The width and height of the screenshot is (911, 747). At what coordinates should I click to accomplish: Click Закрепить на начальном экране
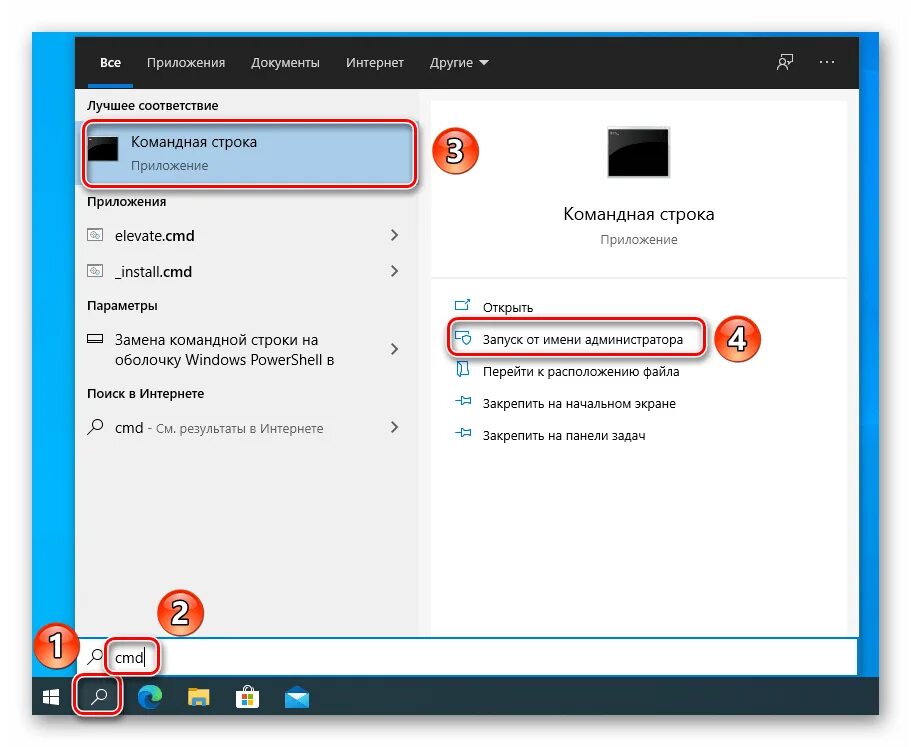[579, 403]
